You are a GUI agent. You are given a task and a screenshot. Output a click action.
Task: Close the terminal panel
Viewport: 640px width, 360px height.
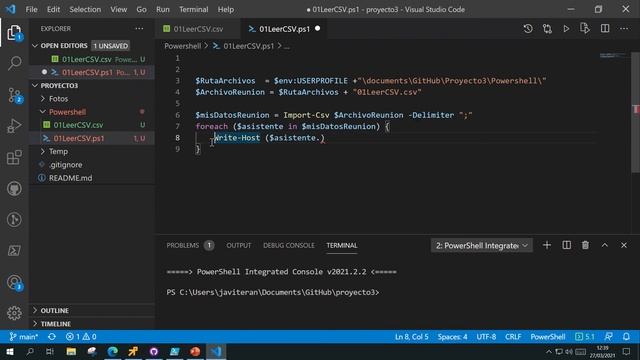coord(624,245)
